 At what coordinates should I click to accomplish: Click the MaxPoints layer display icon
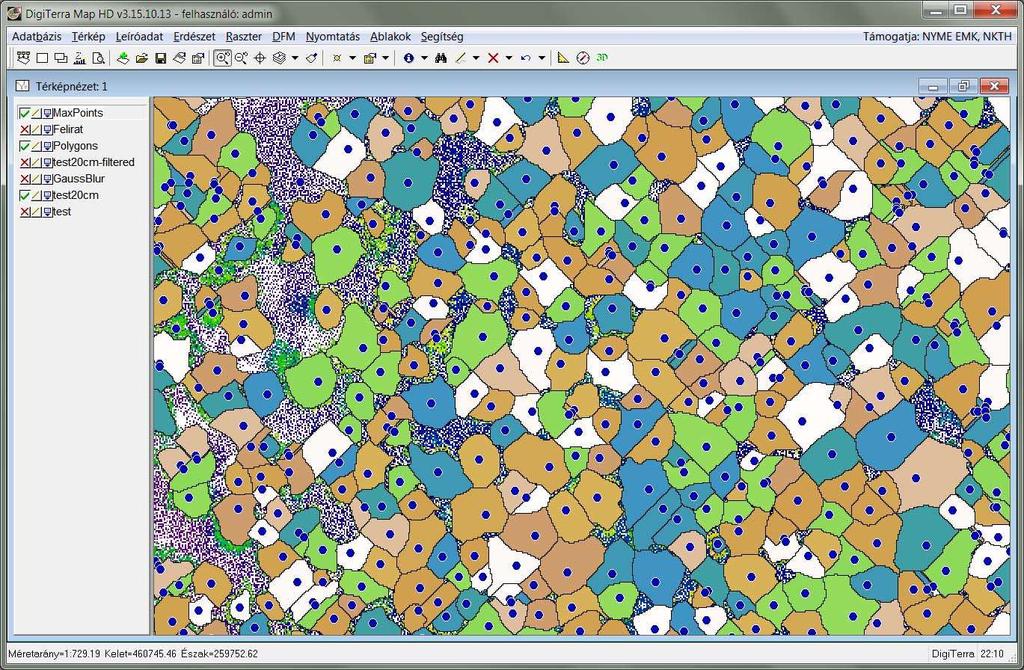click(48, 113)
